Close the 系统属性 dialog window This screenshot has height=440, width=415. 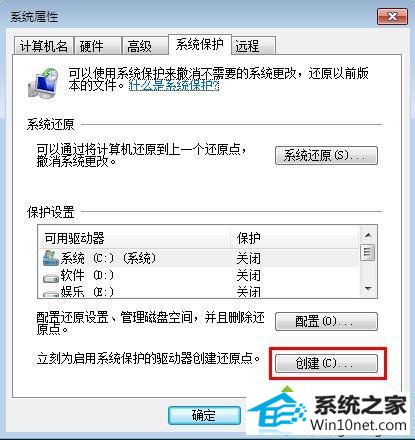pyautogui.click(x=392, y=17)
